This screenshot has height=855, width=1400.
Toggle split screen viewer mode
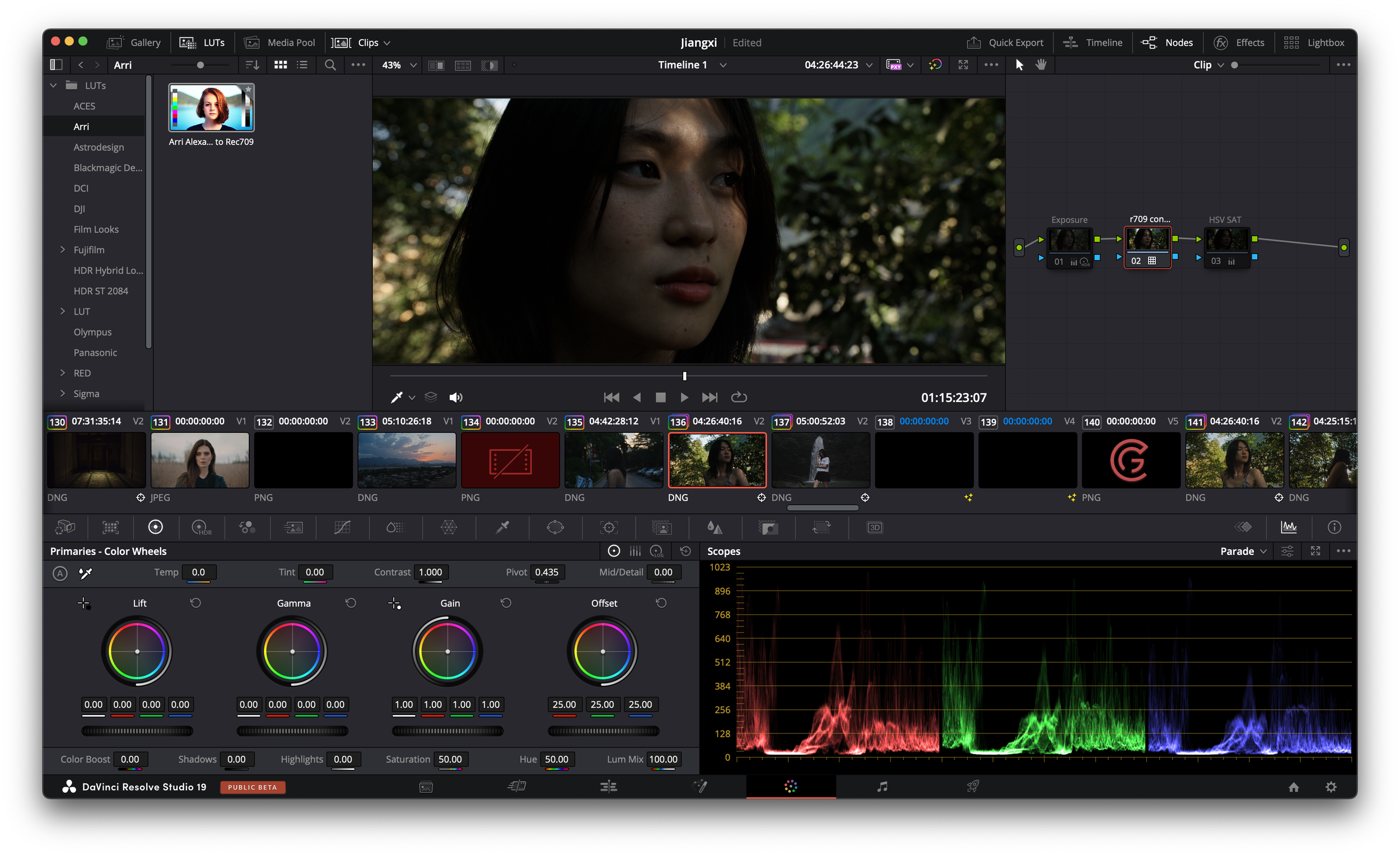point(463,66)
